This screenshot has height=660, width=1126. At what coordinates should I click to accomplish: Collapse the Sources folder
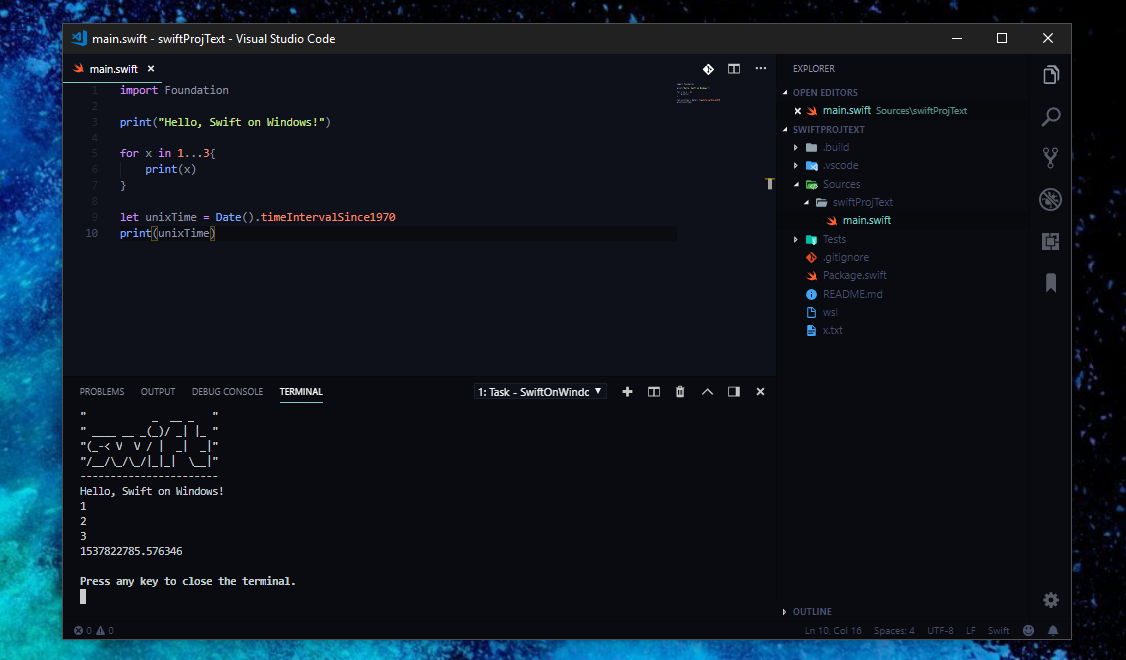(841, 184)
